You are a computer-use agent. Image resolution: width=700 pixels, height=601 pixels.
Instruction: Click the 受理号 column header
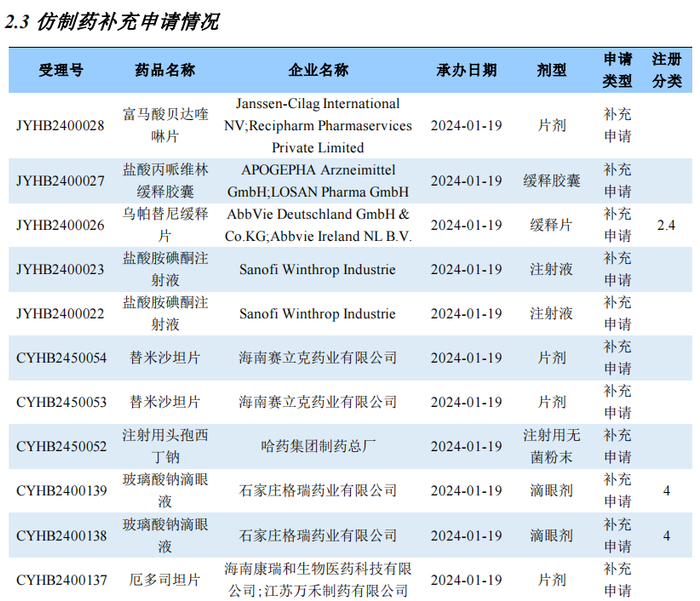[61, 70]
